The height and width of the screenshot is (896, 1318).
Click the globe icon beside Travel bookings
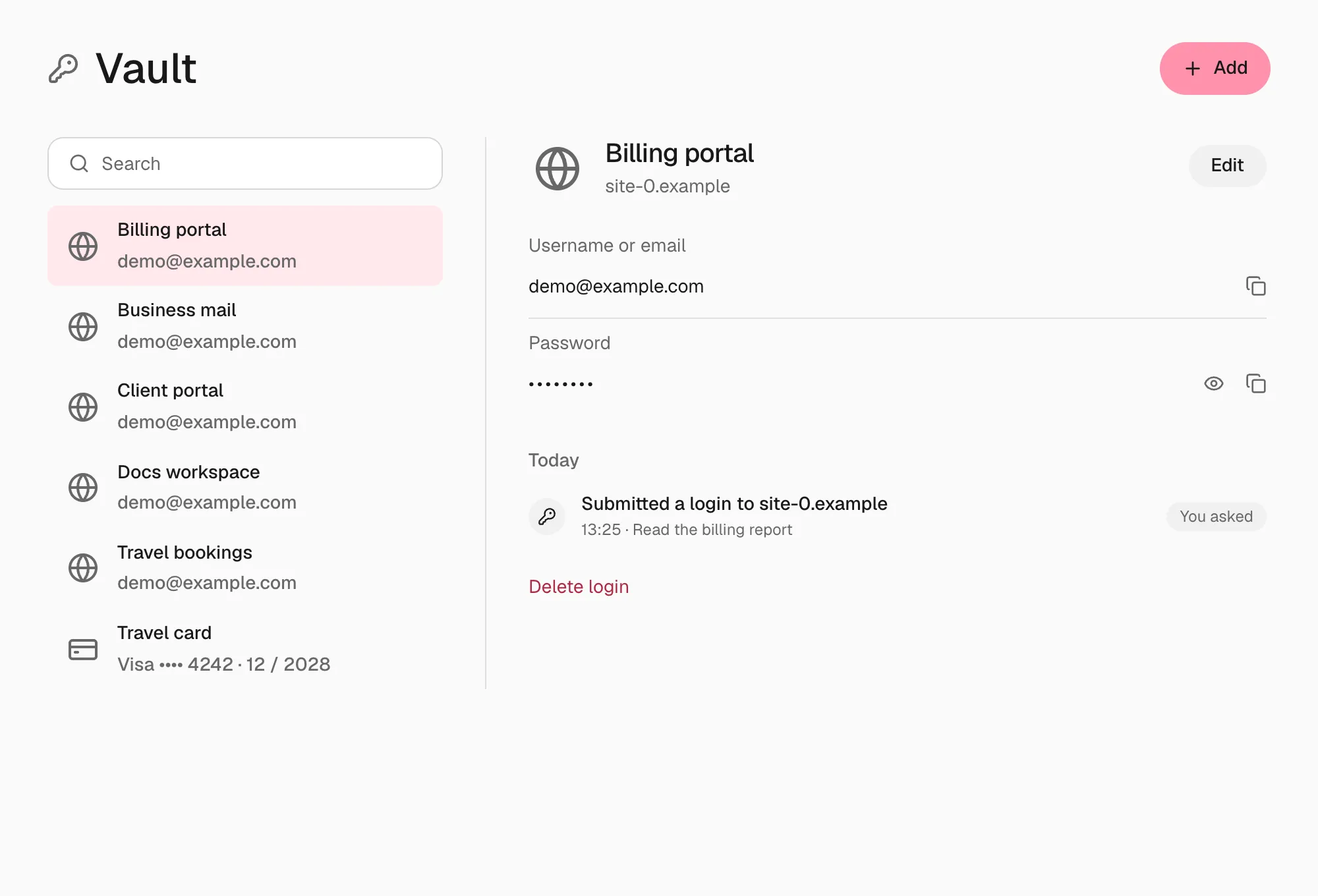pyautogui.click(x=83, y=567)
